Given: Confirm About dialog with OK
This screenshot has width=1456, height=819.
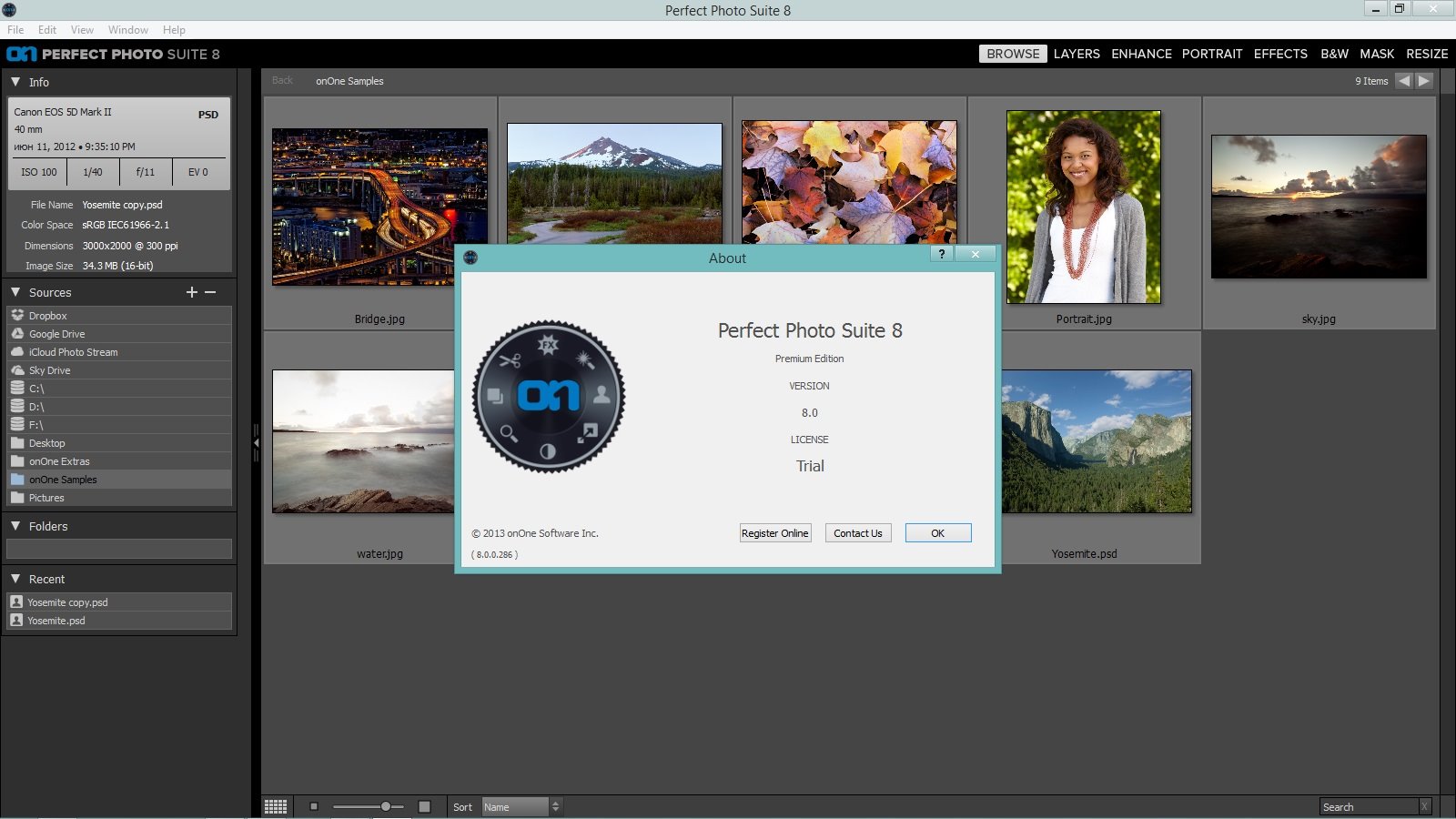Looking at the screenshot, I should [938, 533].
